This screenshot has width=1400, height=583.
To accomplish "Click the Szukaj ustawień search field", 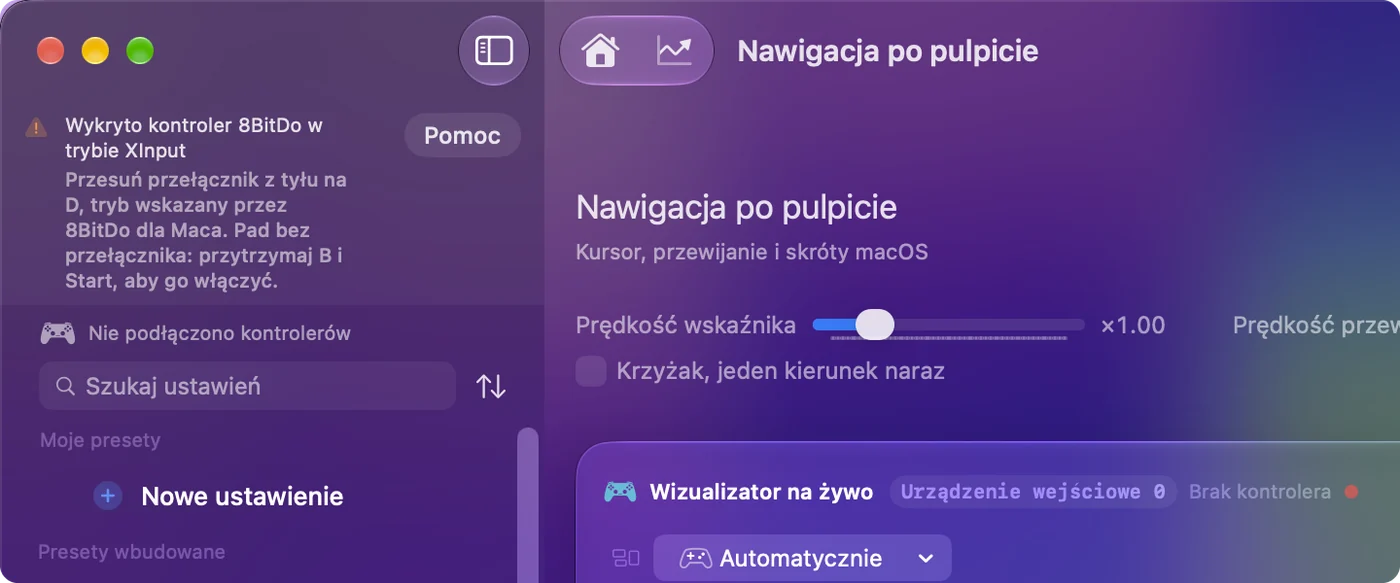I will tap(247, 386).
